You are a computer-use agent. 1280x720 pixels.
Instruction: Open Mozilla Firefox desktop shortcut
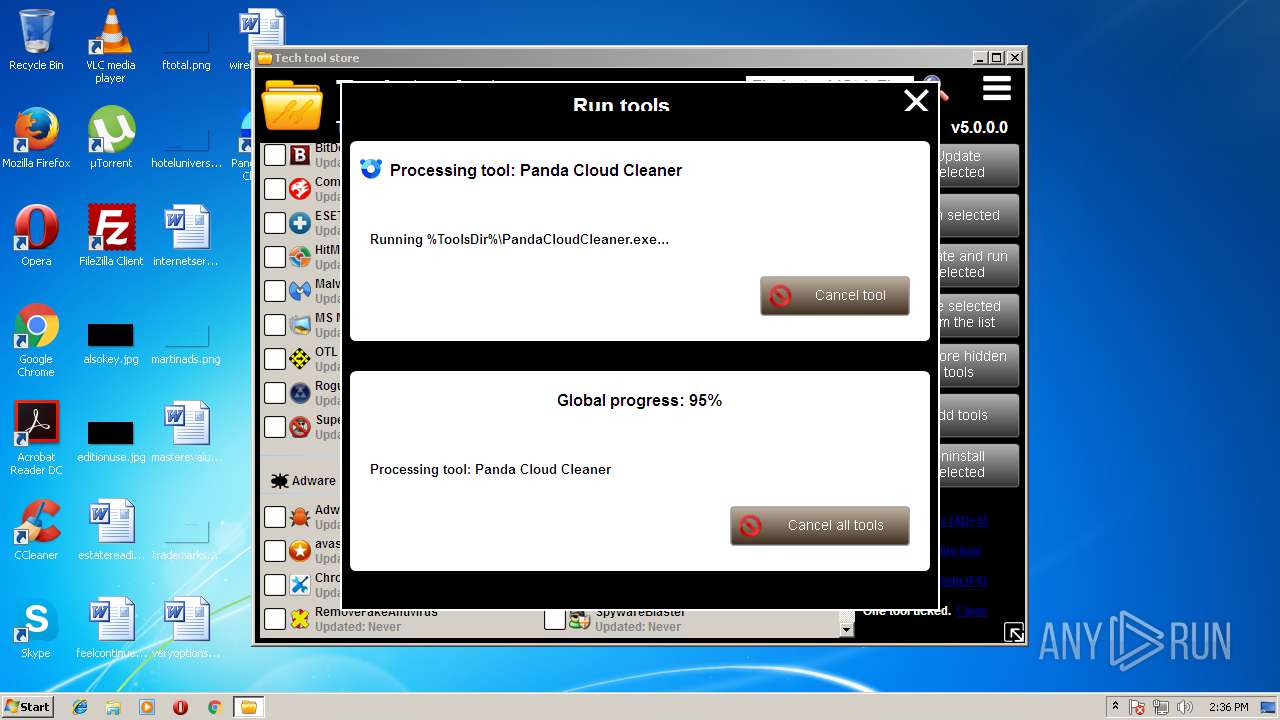pos(36,138)
